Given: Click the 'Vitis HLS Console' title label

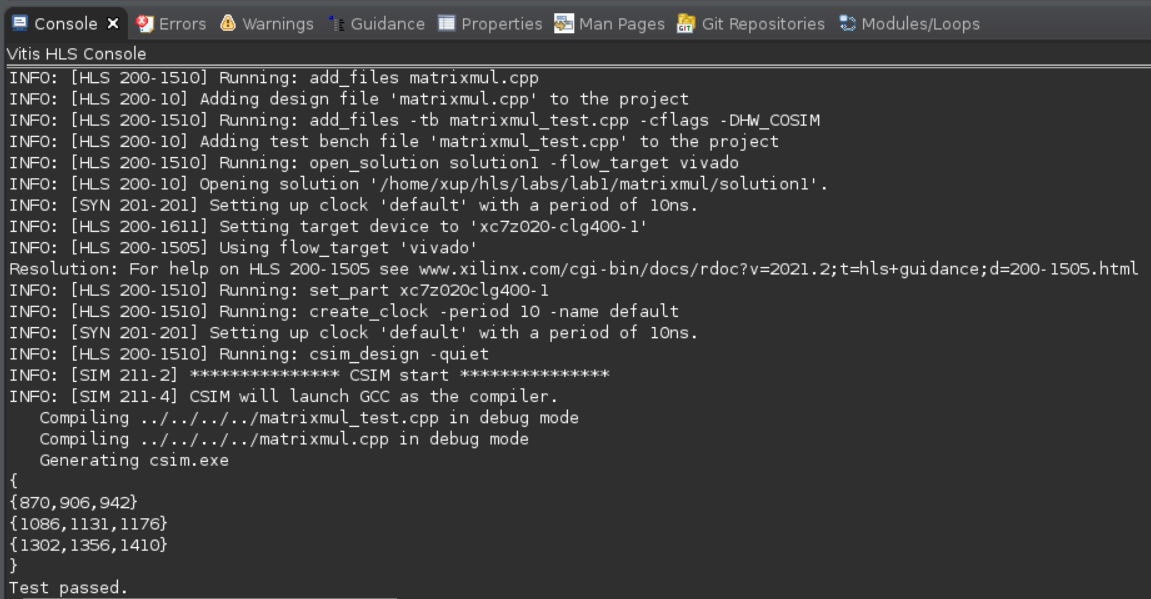Looking at the screenshot, I should (76, 54).
